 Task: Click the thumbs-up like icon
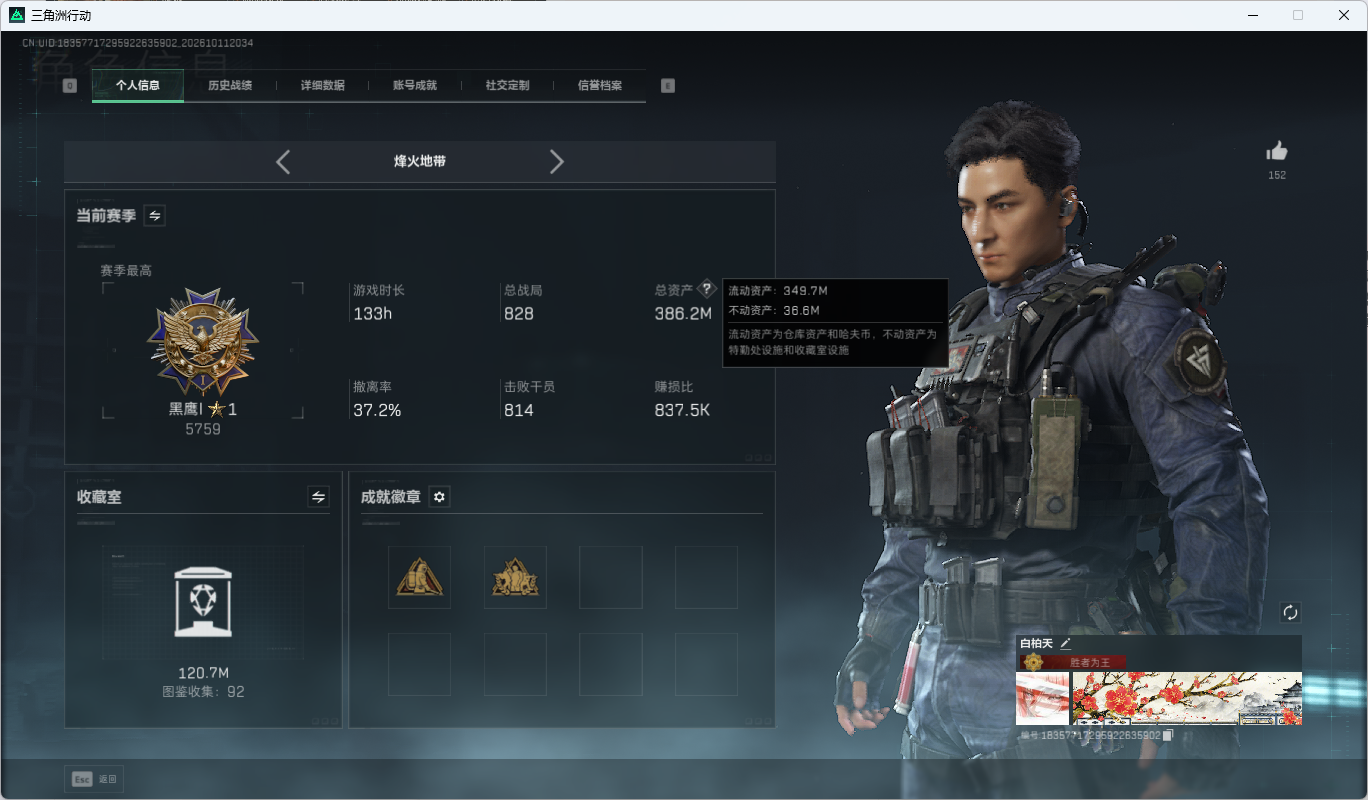click(x=1277, y=151)
